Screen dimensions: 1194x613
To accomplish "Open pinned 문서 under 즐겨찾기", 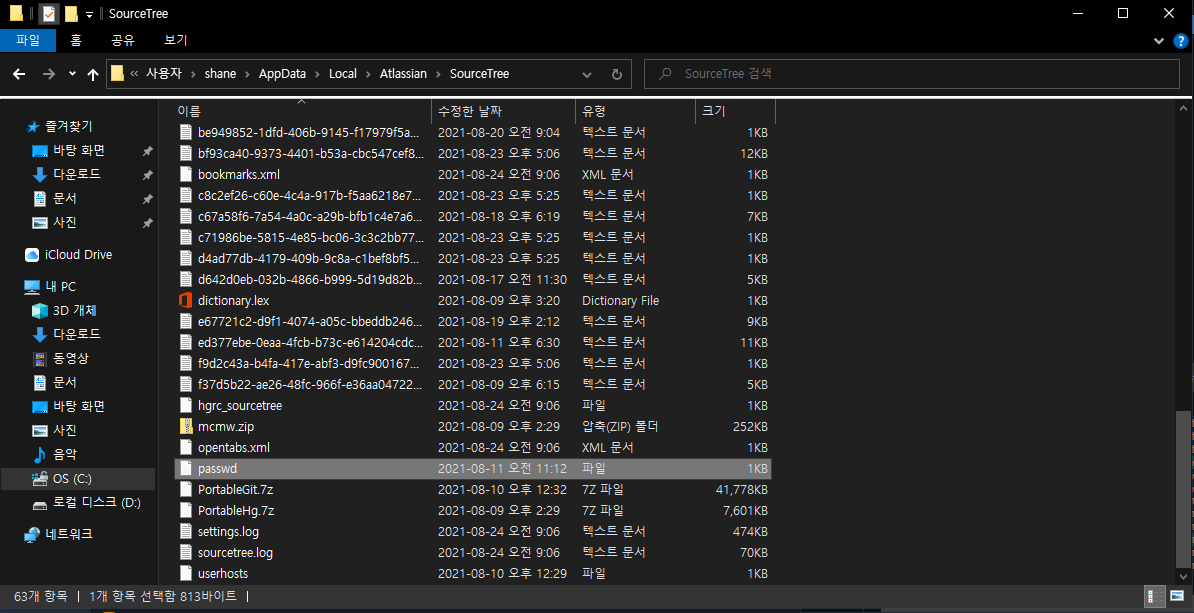I will pos(65,199).
